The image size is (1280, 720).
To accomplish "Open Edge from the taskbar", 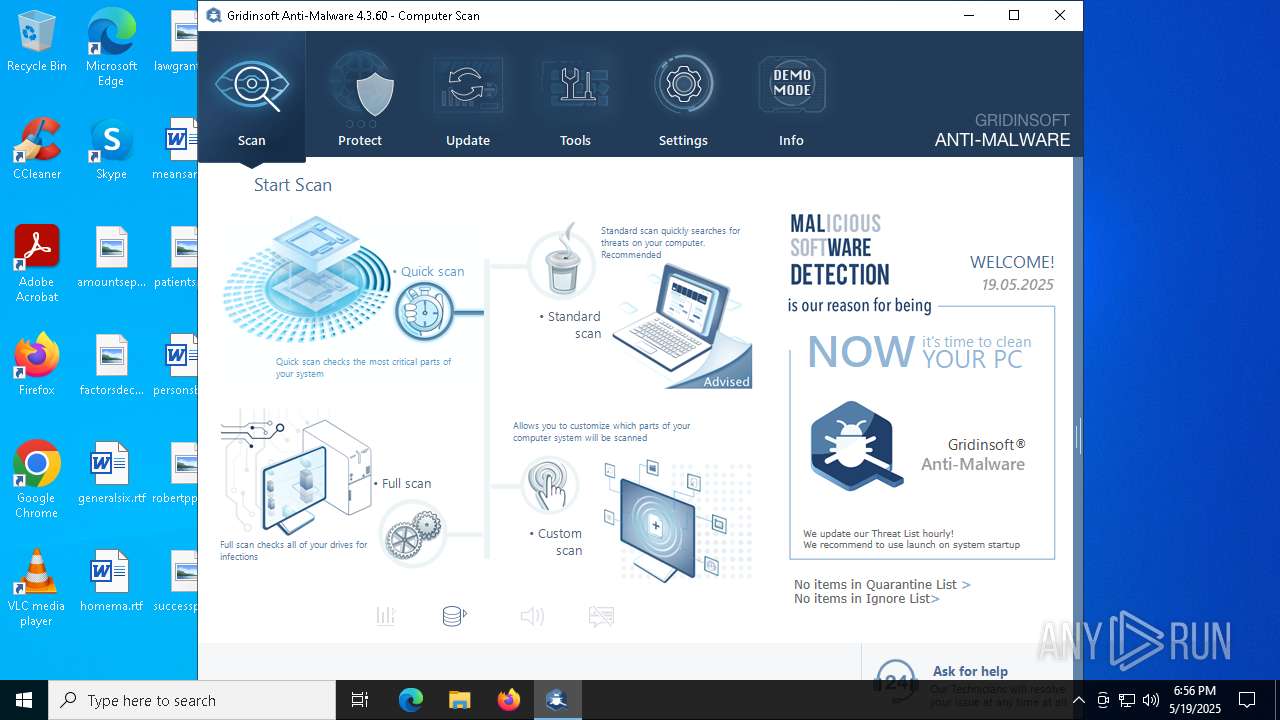I will coord(411,700).
